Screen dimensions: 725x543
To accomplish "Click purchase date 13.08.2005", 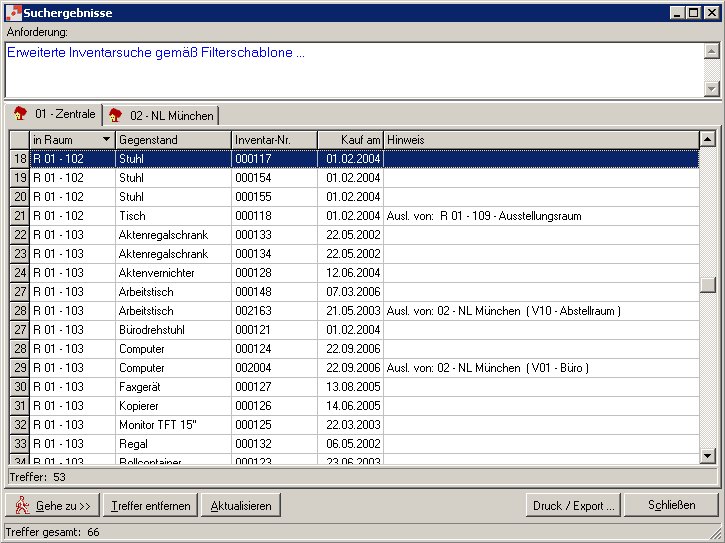I will point(353,387).
